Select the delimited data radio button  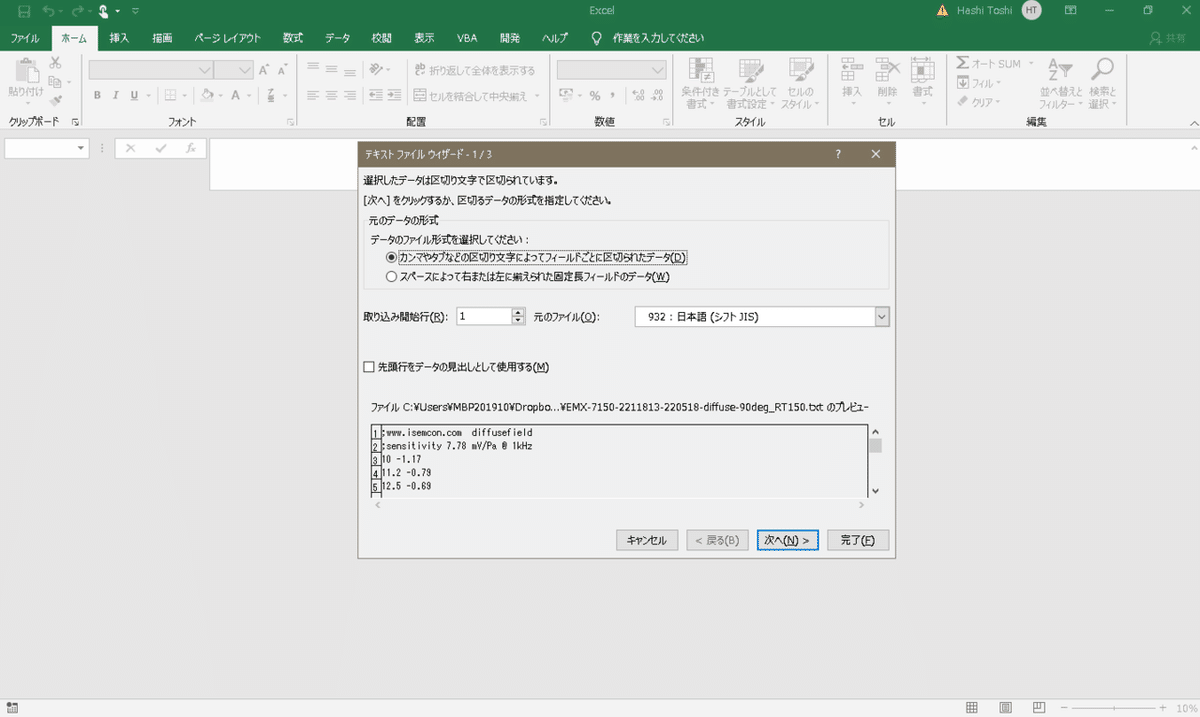(391, 258)
